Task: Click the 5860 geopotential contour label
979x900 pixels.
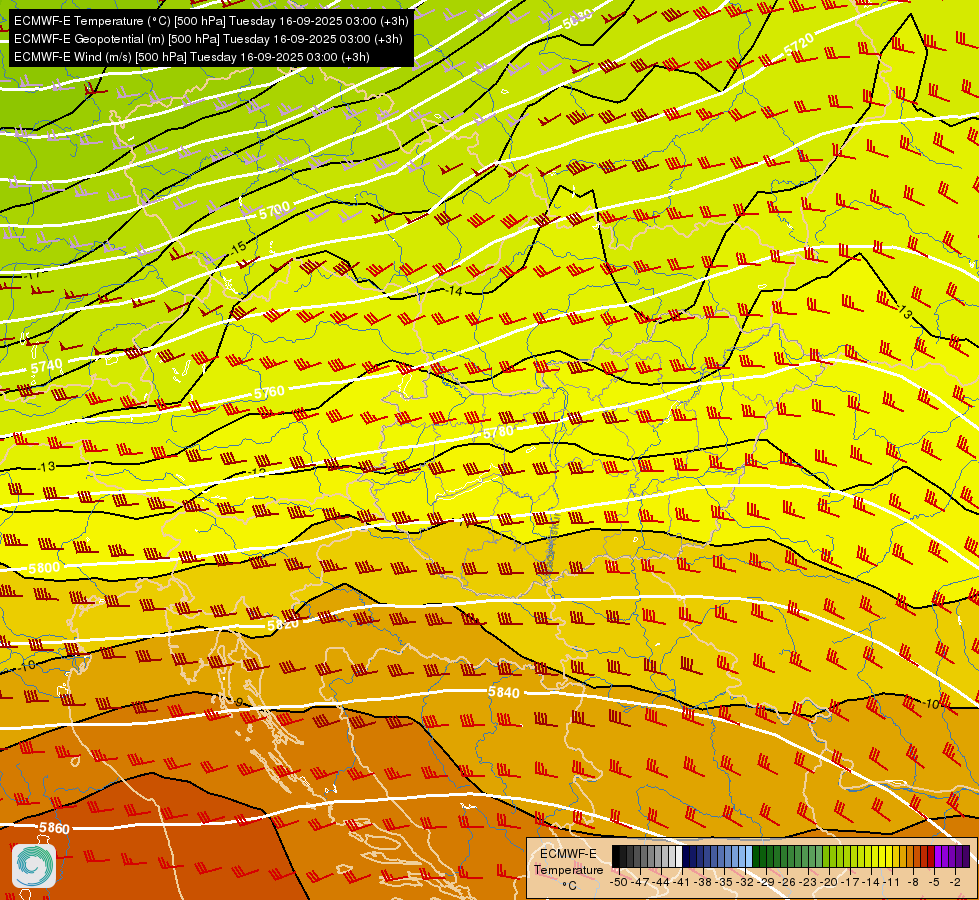Action: pyautogui.click(x=54, y=828)
